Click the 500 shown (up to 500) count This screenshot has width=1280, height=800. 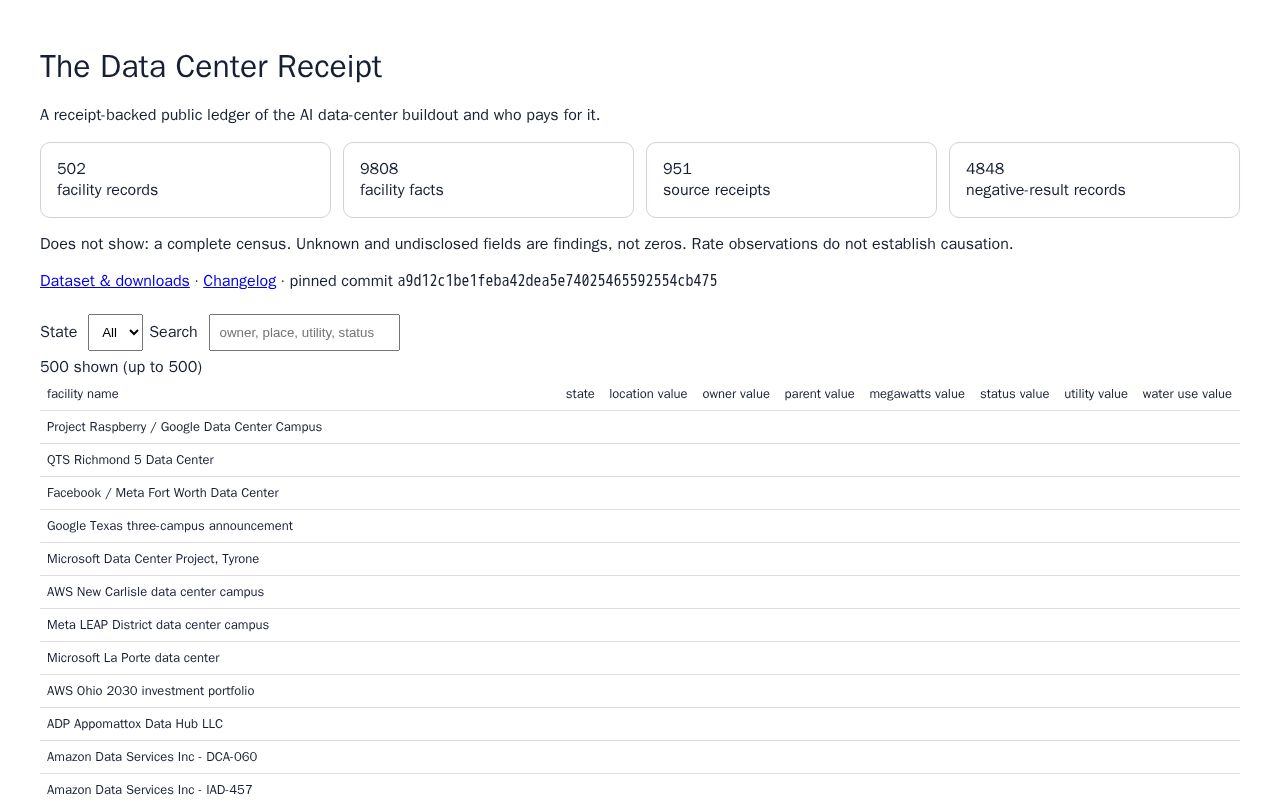click(121, 367)
